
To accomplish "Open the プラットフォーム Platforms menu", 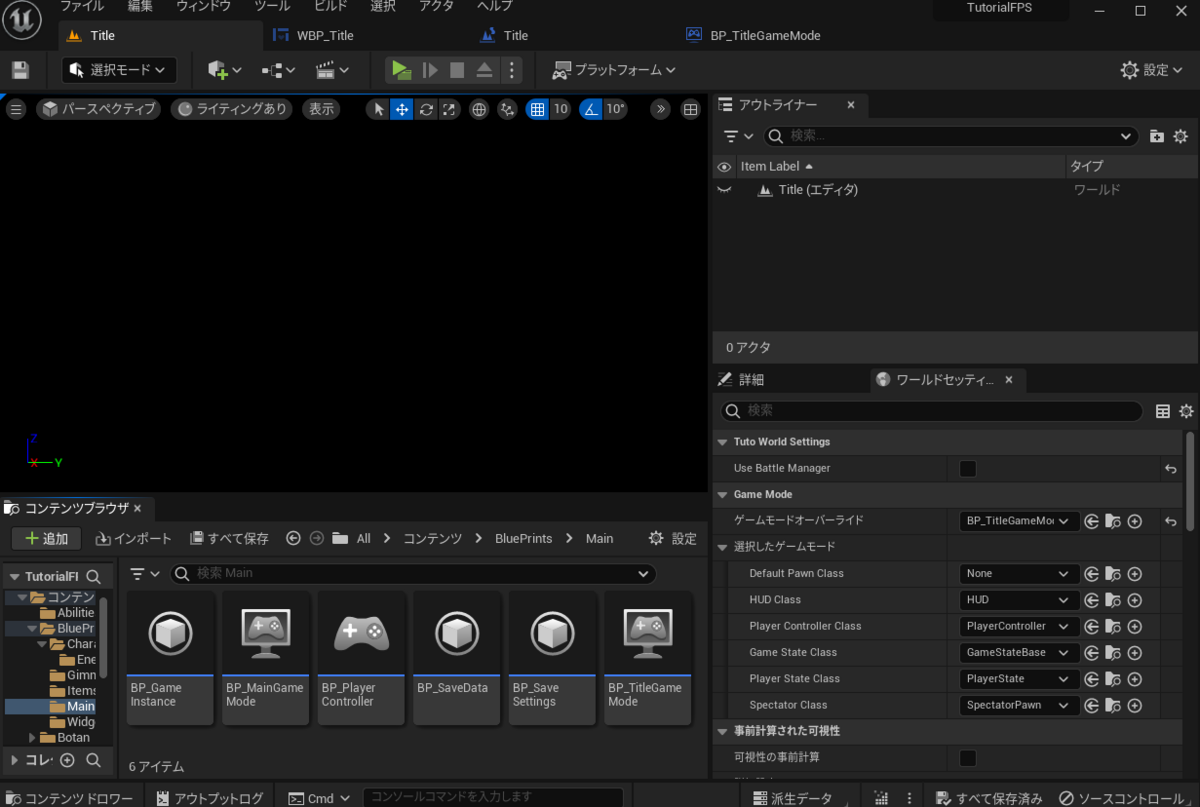I will (613, 70).
